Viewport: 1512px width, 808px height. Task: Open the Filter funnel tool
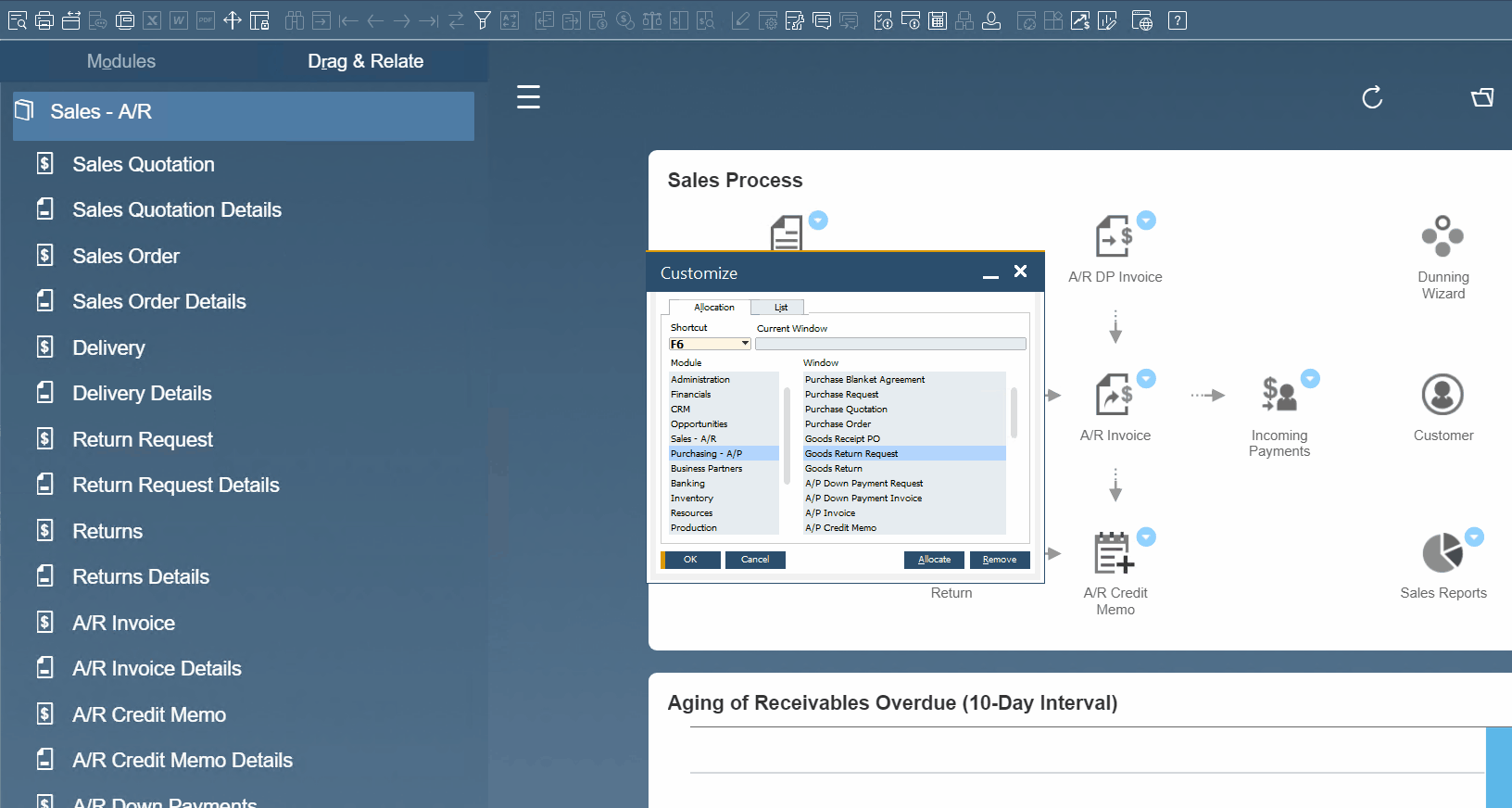tap(482, 20)
